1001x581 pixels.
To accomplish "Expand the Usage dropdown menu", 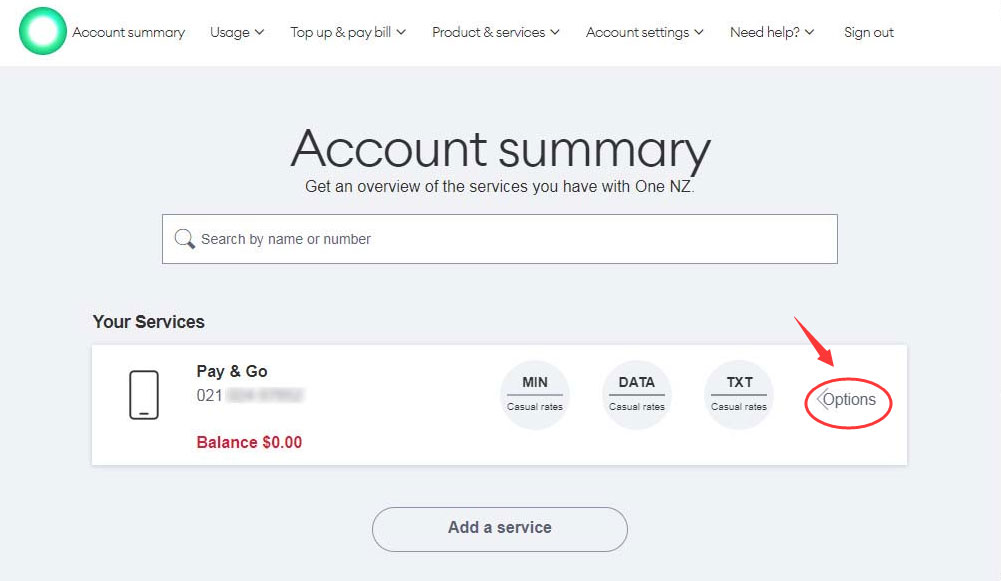I will 237,32.
